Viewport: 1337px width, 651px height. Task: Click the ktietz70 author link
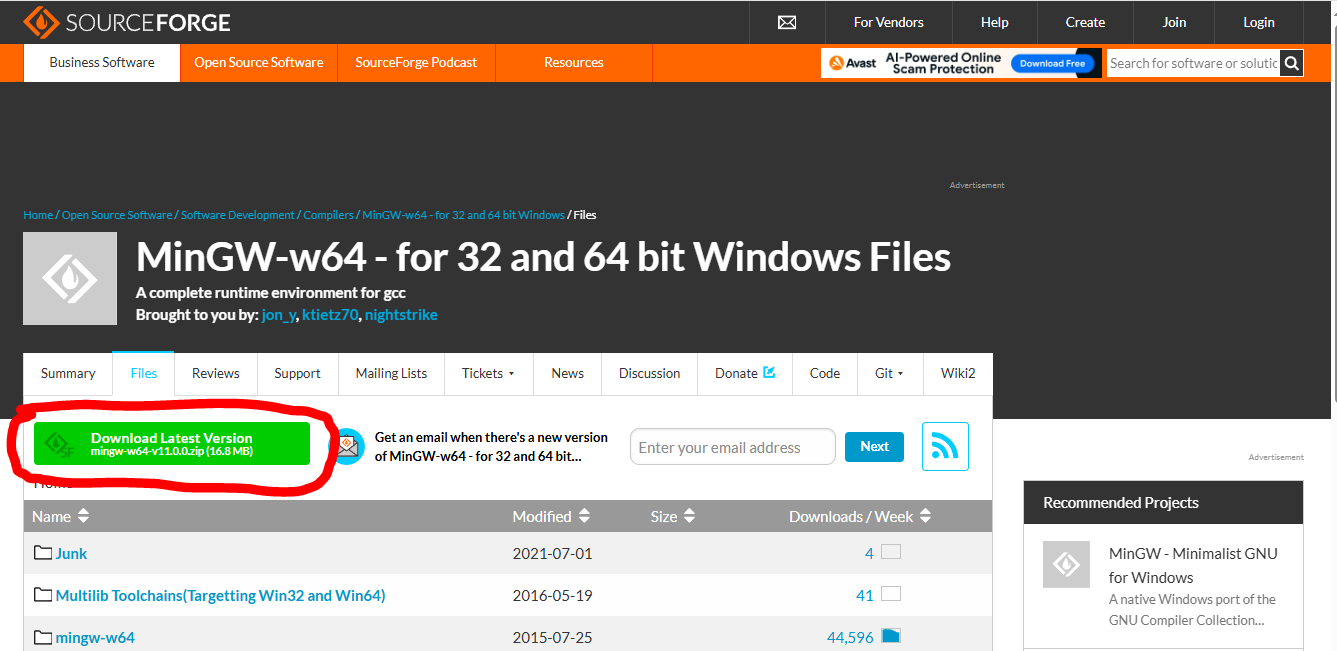[330, 315]
